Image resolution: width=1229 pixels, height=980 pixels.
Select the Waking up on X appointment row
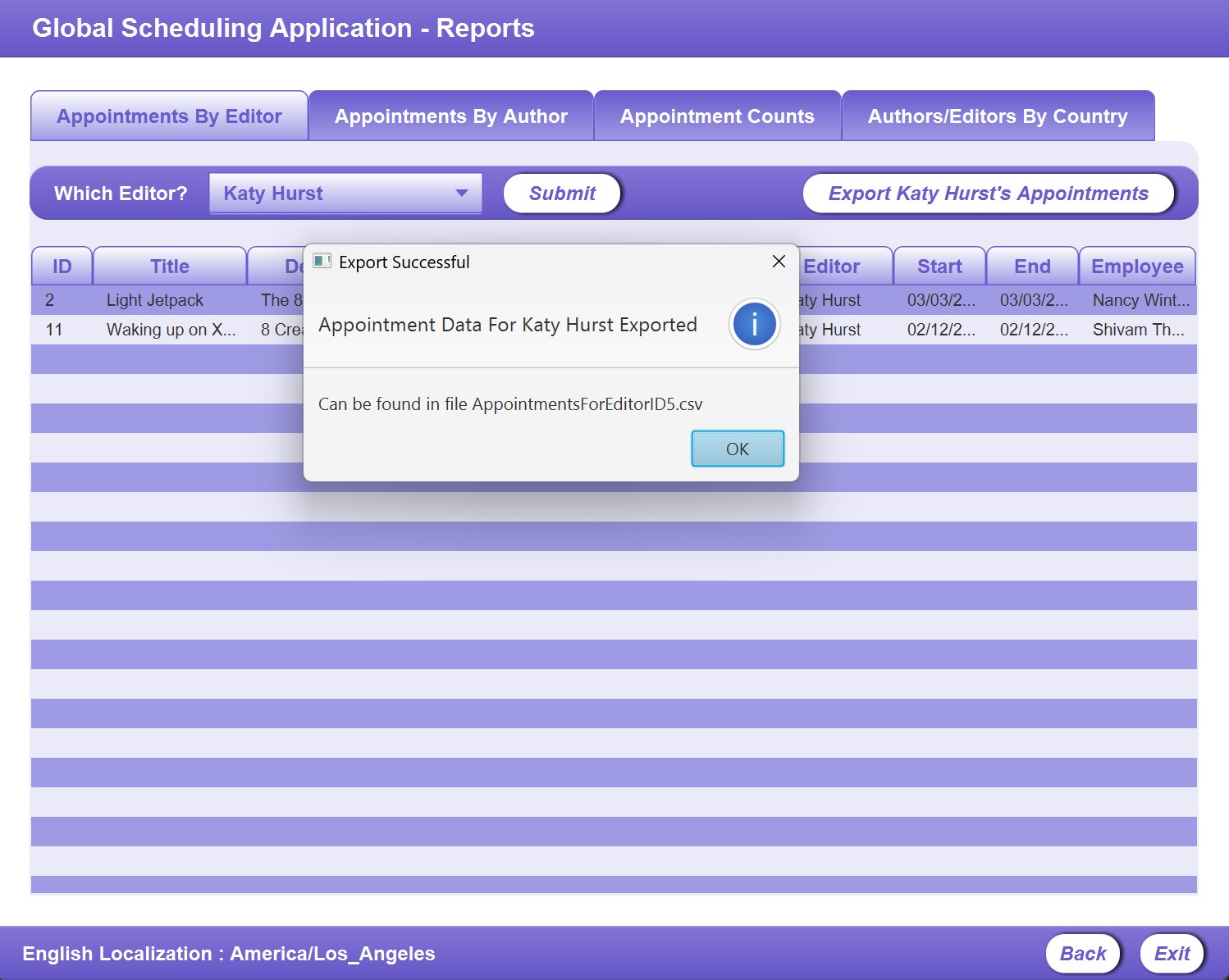[171, 330]
